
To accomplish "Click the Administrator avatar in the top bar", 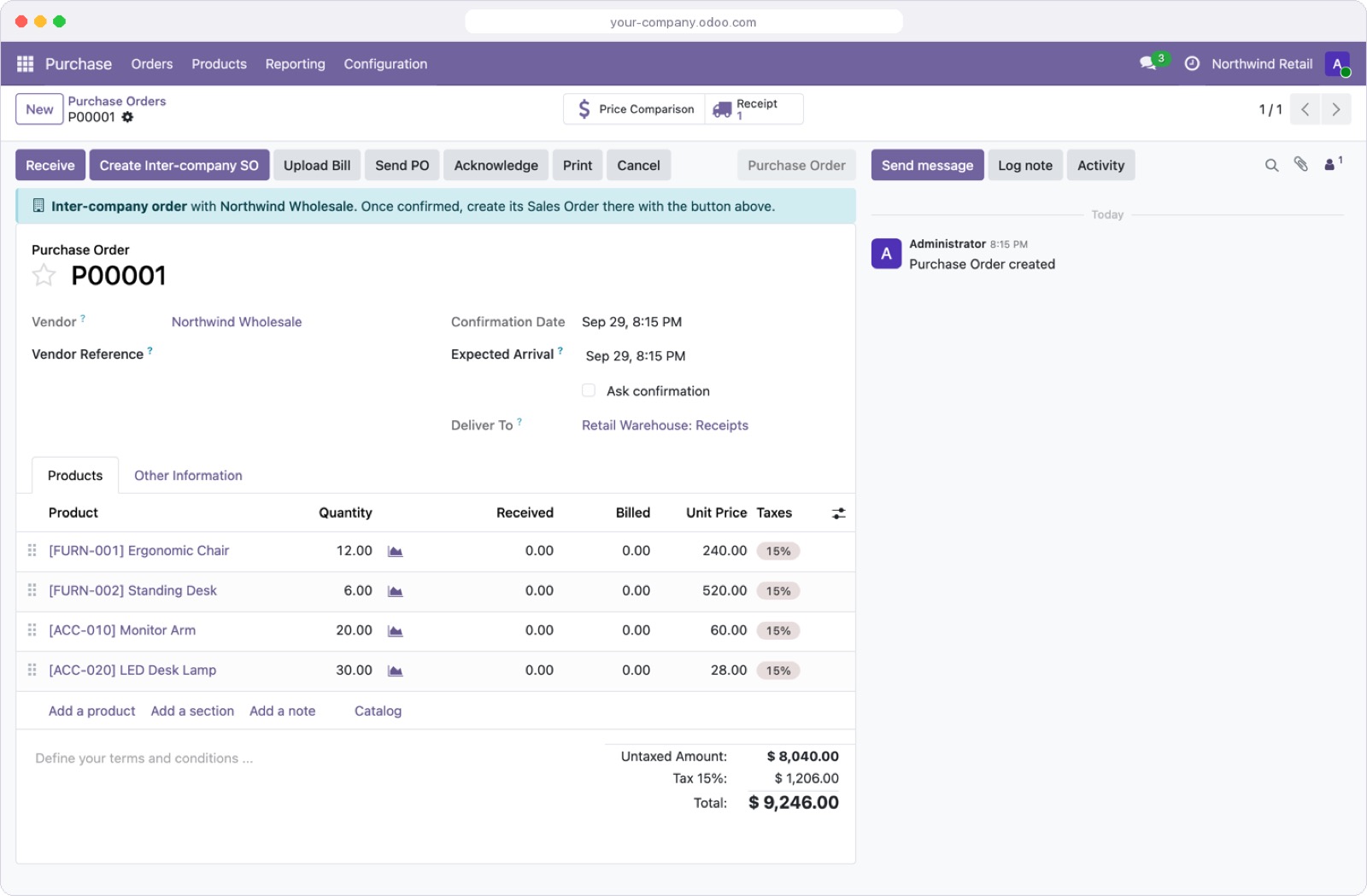I will pos(1337,64).
